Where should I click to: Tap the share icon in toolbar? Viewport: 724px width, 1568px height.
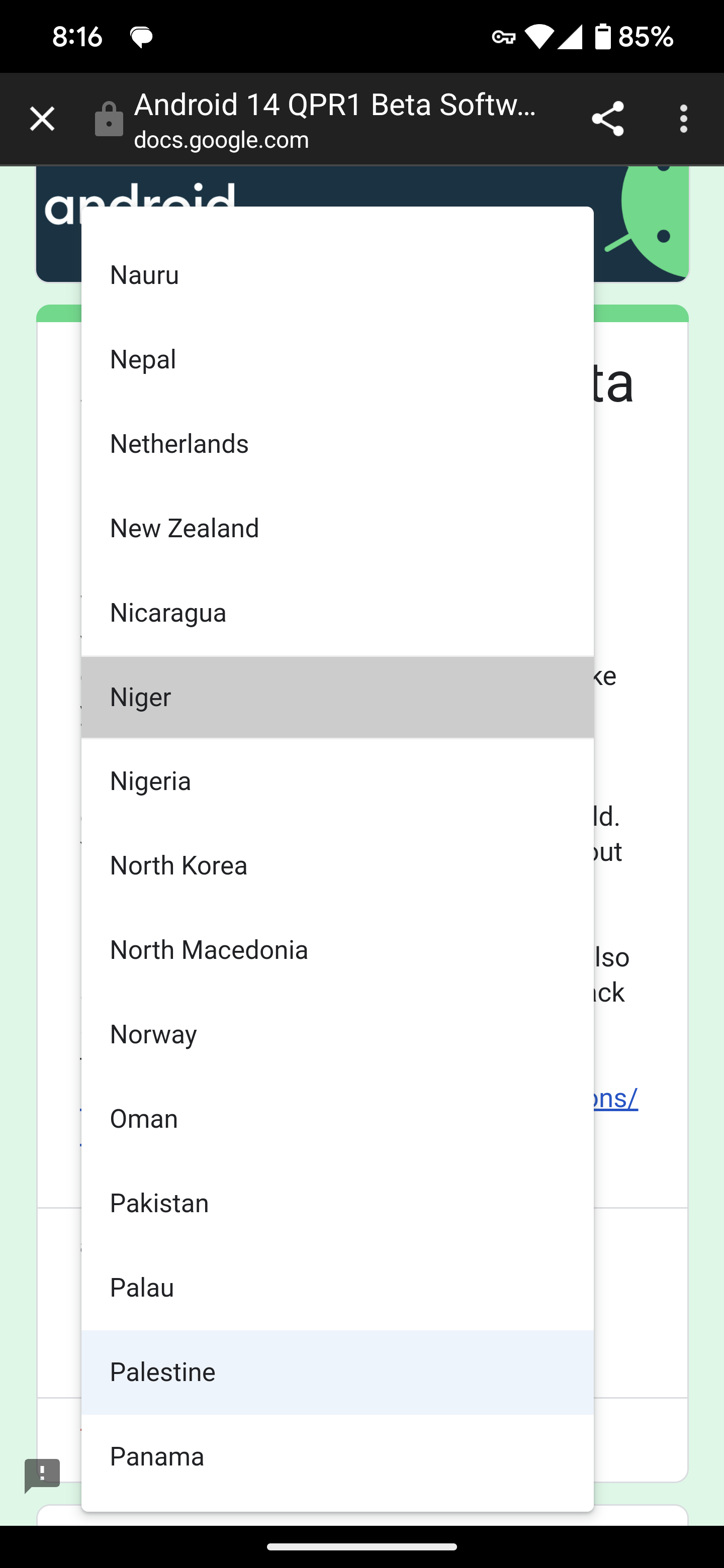[608, 119]
